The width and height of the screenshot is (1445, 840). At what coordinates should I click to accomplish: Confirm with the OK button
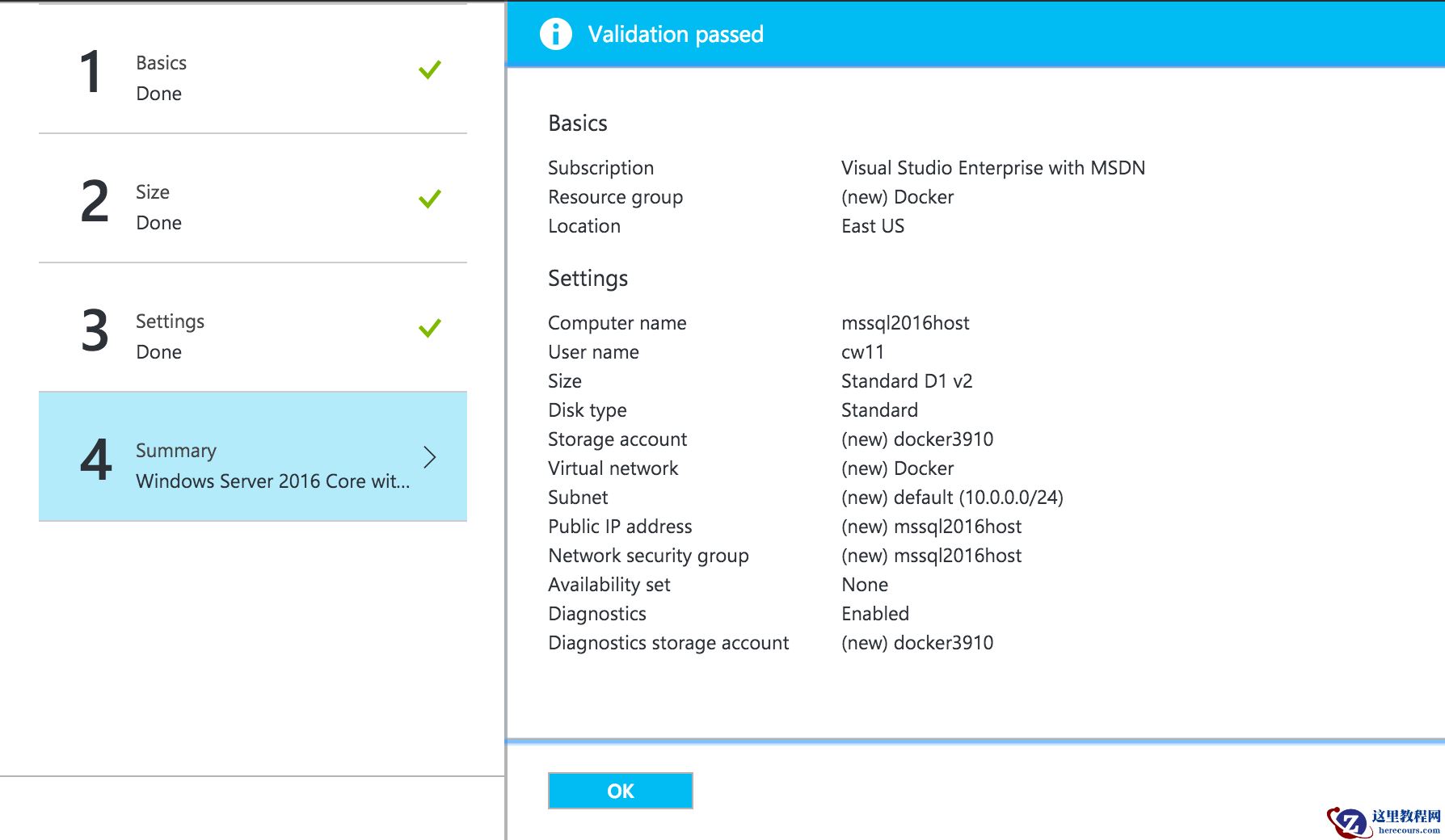point(621,791)
